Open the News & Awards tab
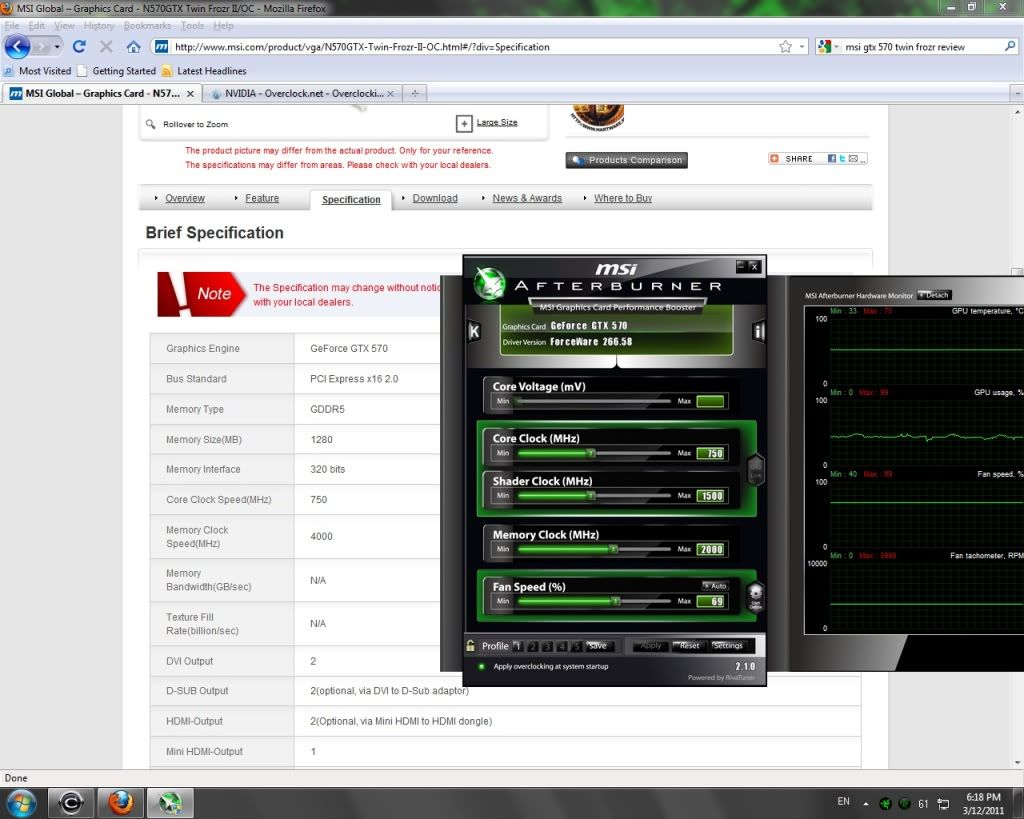 tap(527, 198)
